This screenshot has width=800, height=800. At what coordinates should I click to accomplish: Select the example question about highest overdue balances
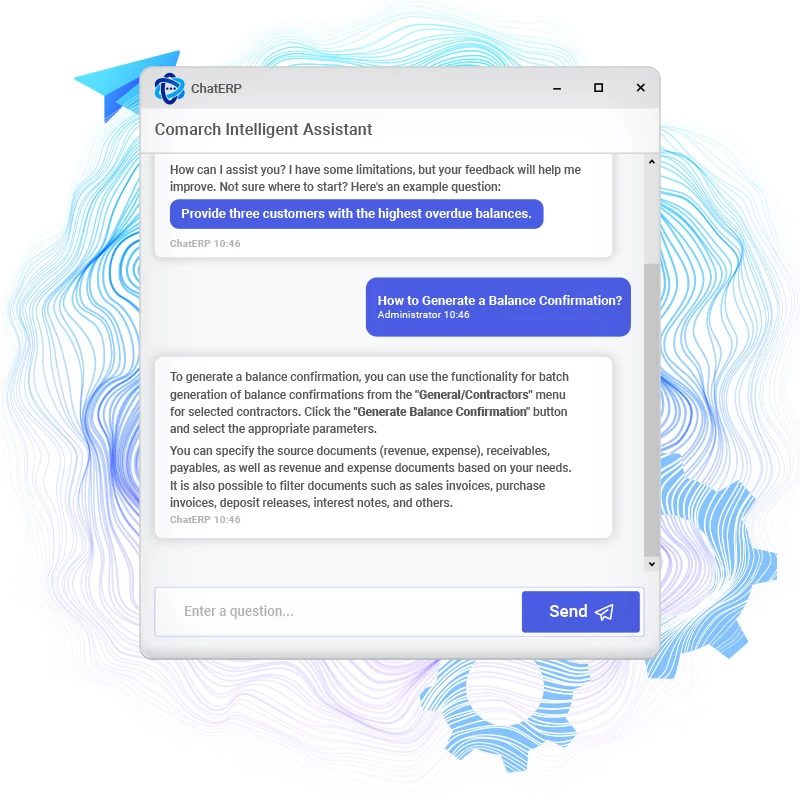tap(357, 214)
